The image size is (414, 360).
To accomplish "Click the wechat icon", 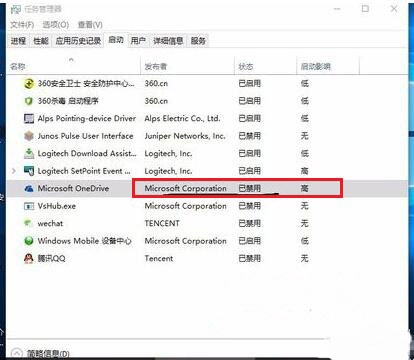I will pos(29,223).
